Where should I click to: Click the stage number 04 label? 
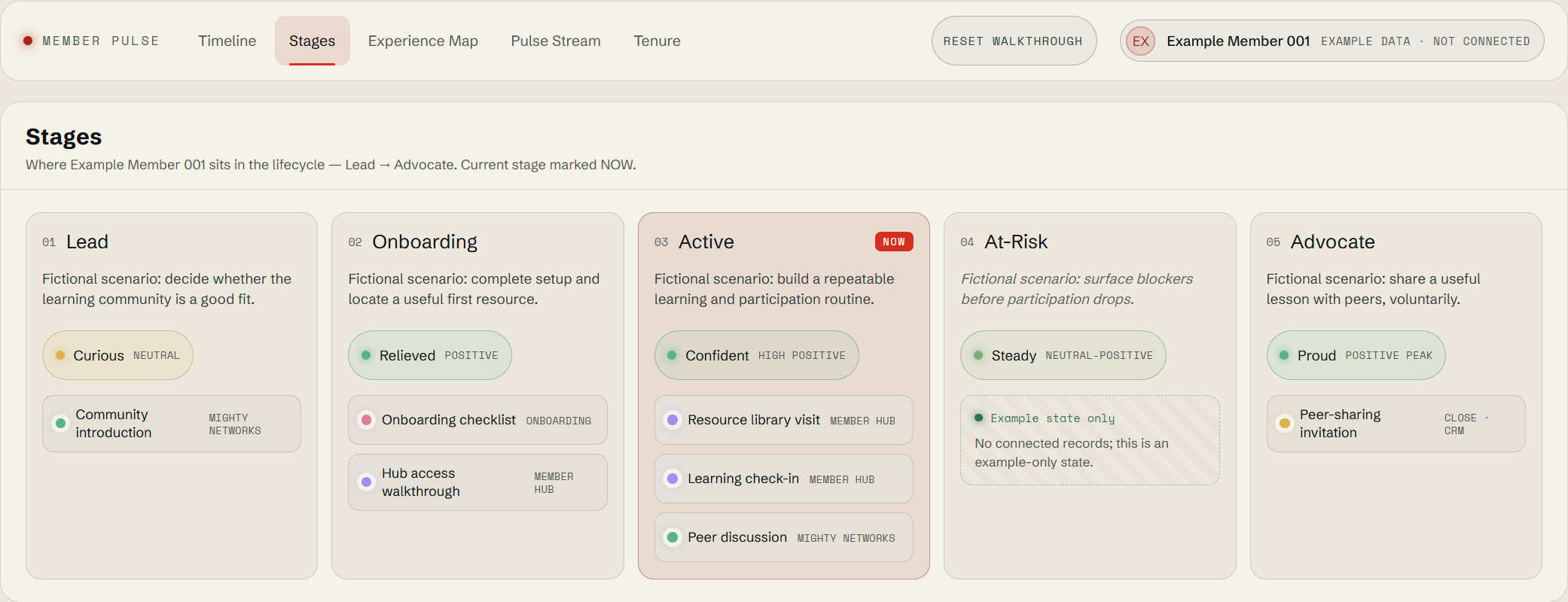point(967,242)
